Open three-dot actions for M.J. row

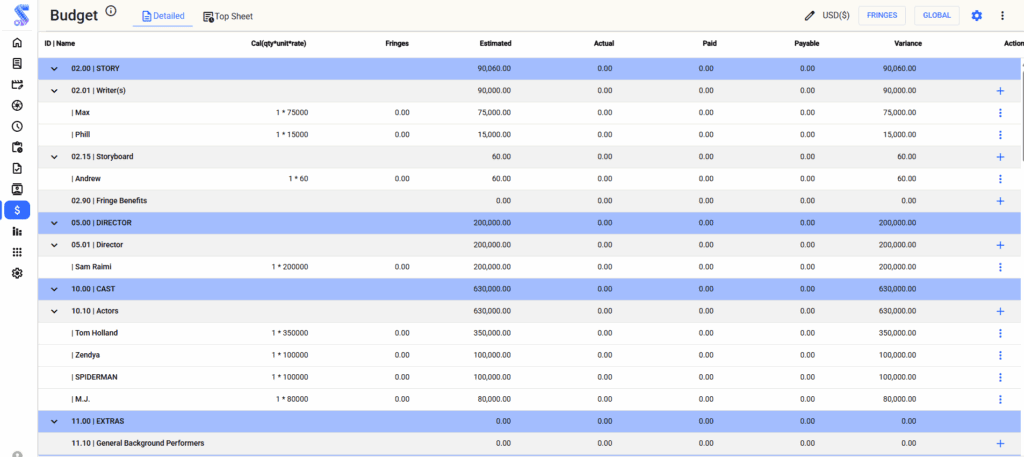click(1000, 400)
